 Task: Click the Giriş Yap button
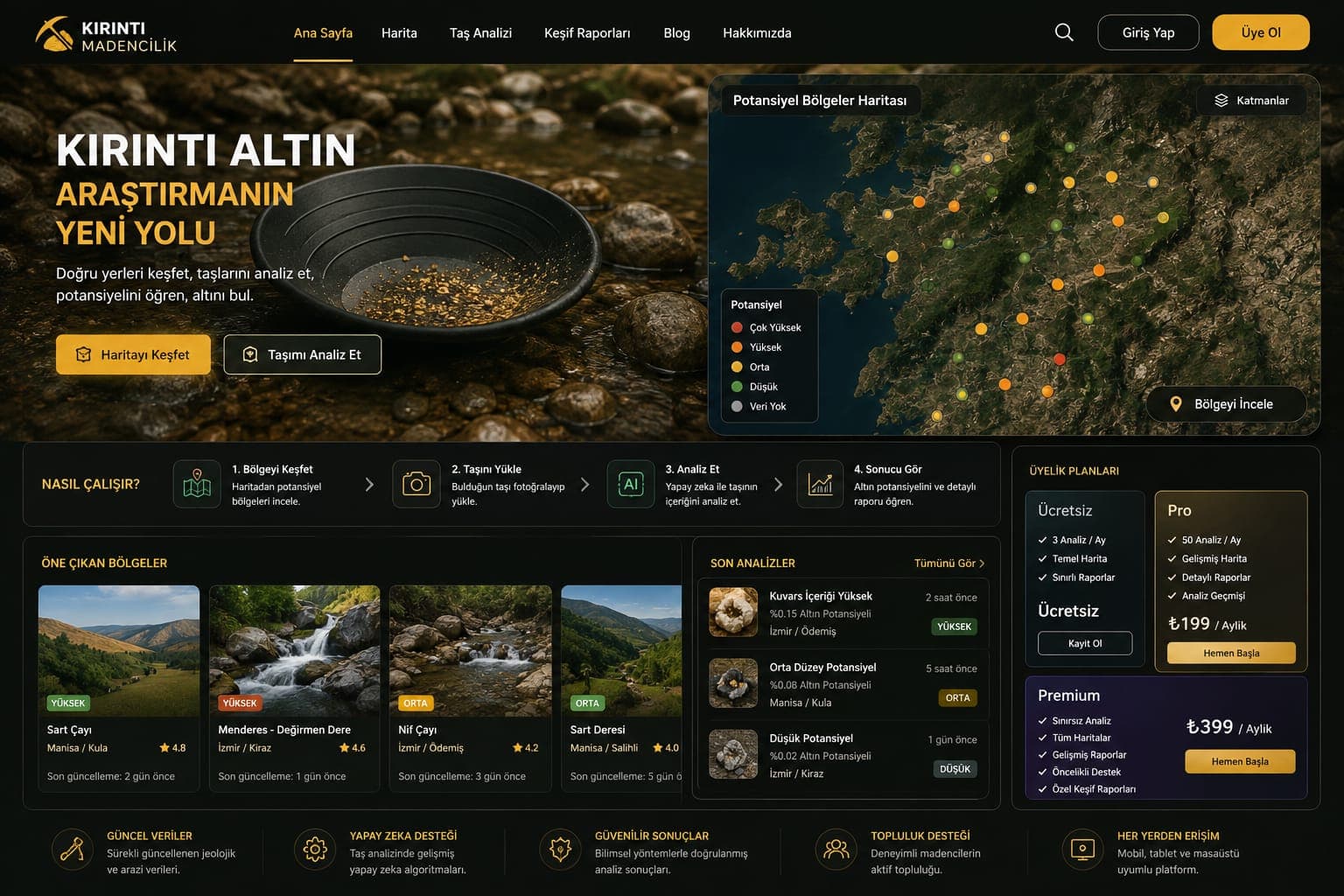[1148, 32]
